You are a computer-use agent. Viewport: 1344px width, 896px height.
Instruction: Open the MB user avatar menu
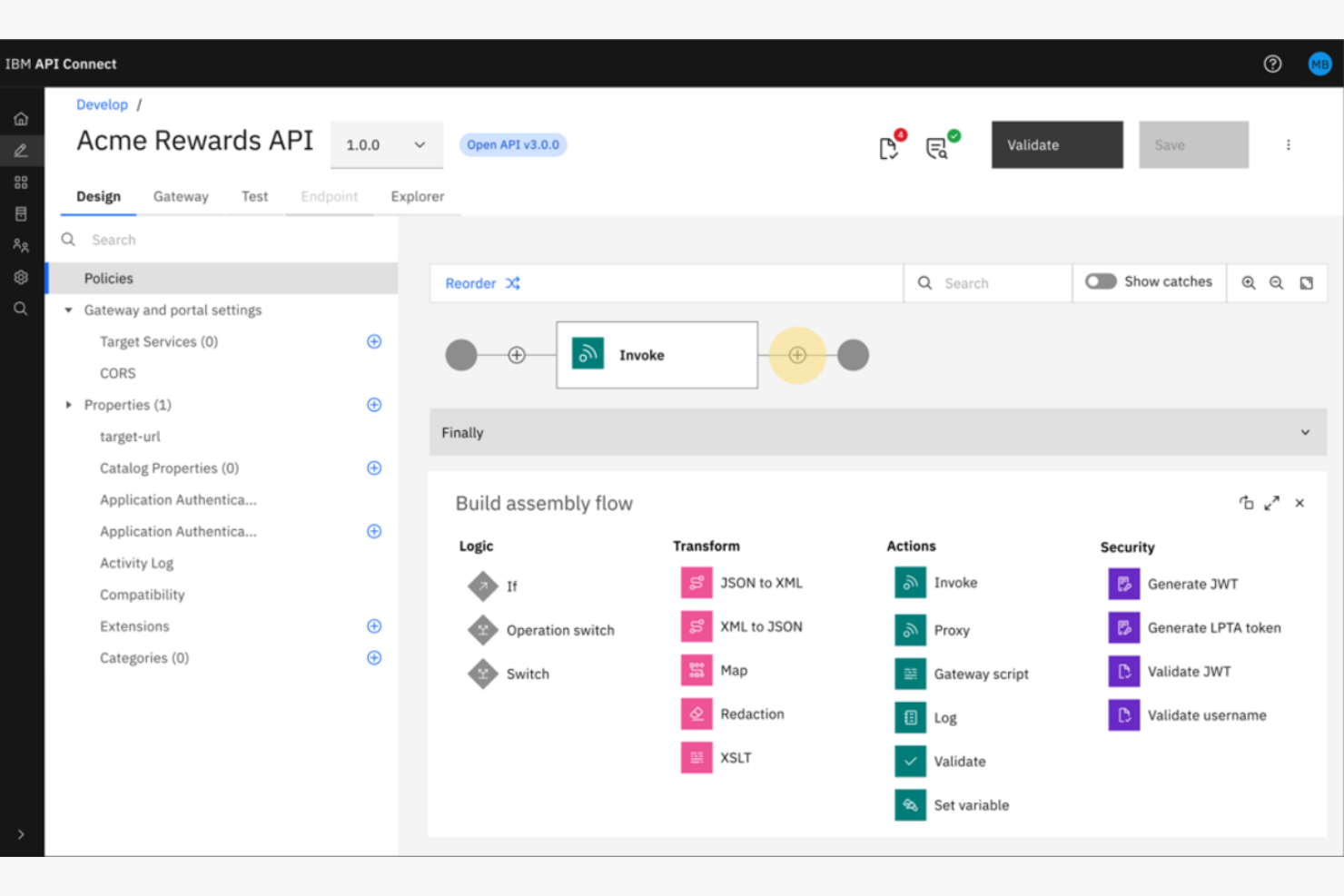[1319, 64]
